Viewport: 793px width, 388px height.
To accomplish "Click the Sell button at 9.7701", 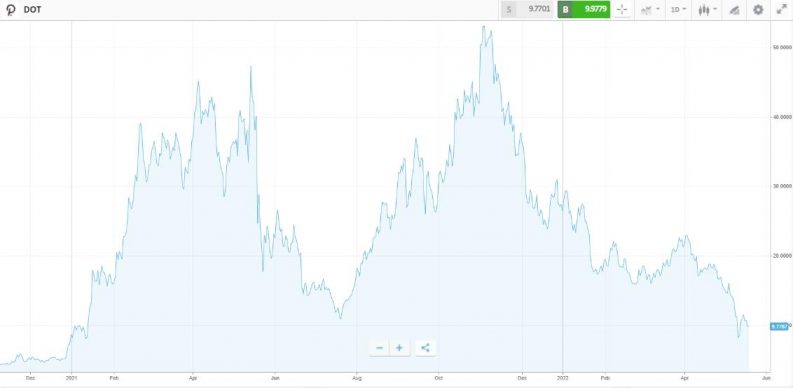I will pyautogui.click(x=528, y=9).
